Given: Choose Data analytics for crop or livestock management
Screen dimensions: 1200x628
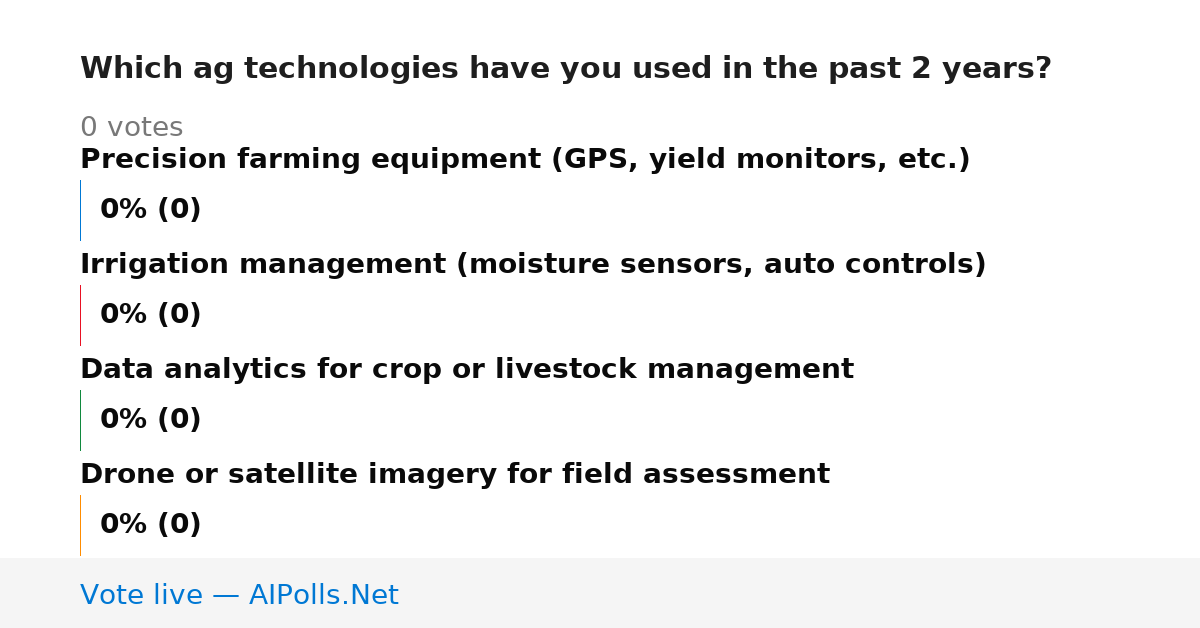Looking at the screenshot, I should (x=467, y=370).
